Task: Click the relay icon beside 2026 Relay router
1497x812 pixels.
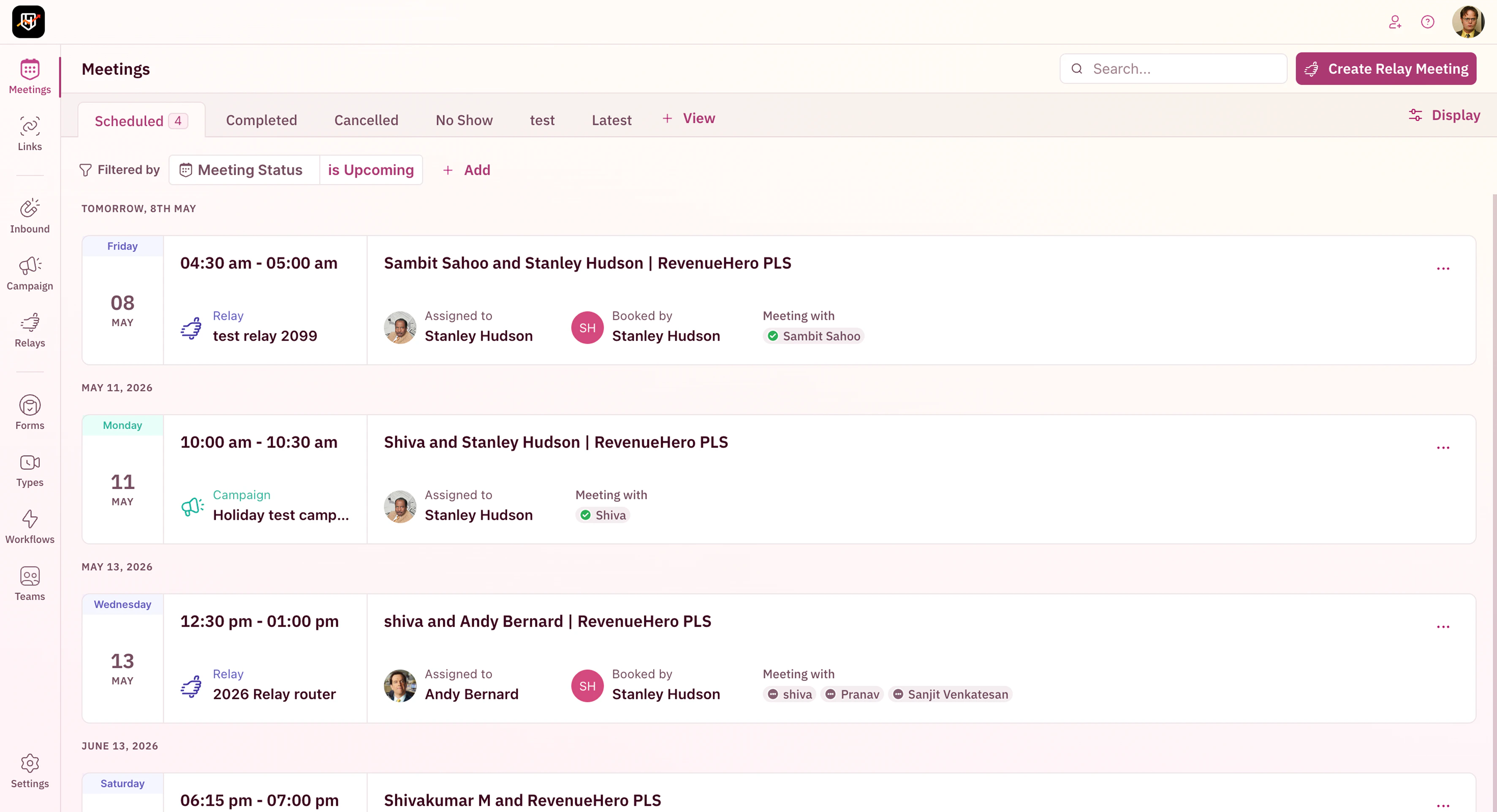Action: [x=191, y=687]
